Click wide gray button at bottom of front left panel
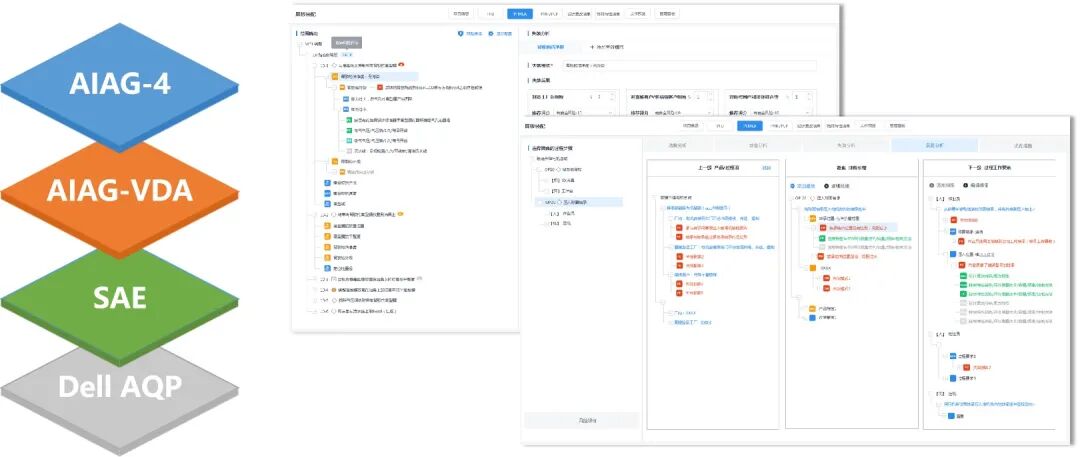Screen dimensions: 1080x457 pyautogui.click(x=582, y=420)
